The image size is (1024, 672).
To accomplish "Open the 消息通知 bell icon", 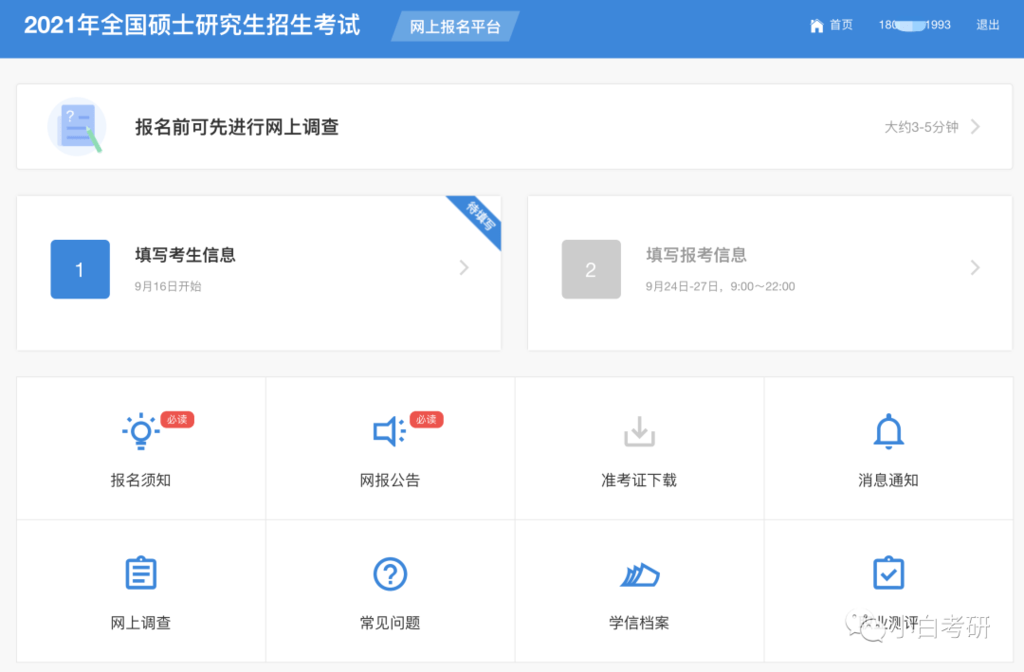I will coord(888,431).
